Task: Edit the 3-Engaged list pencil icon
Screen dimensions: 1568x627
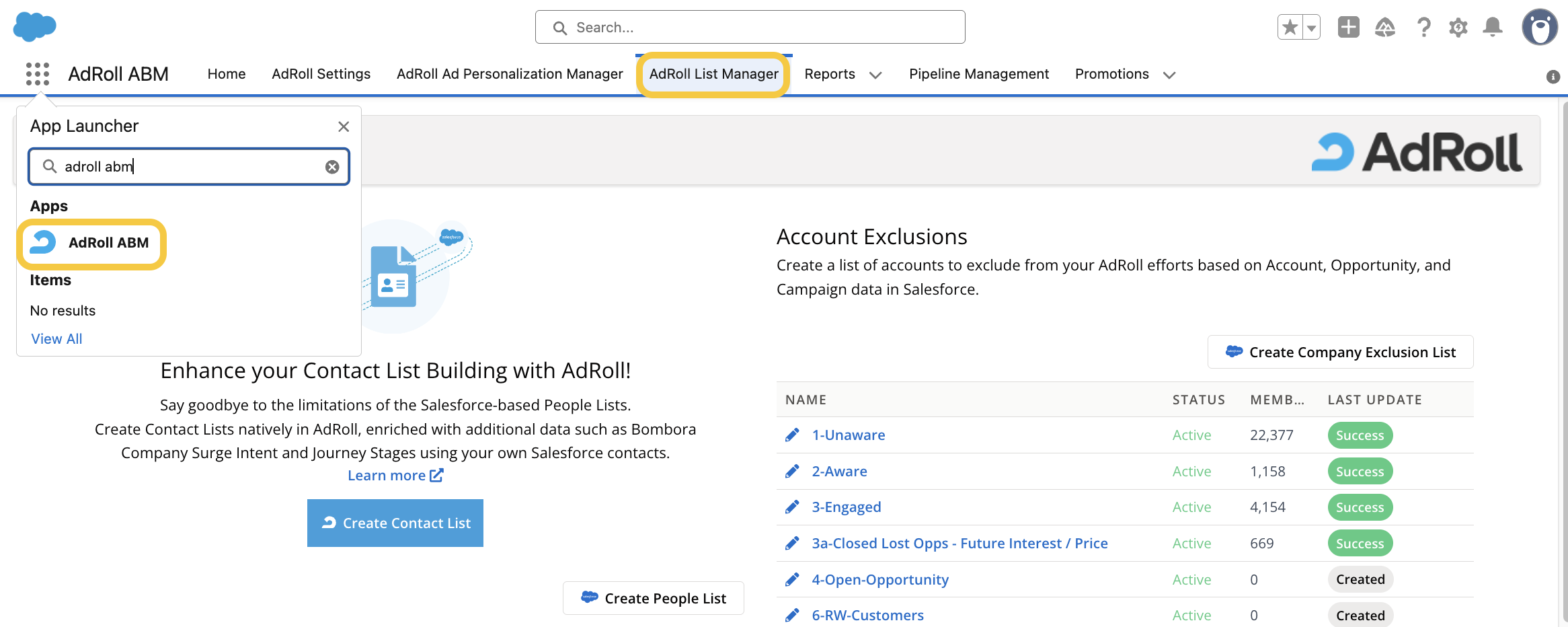Action: click(x=792, y=507)
